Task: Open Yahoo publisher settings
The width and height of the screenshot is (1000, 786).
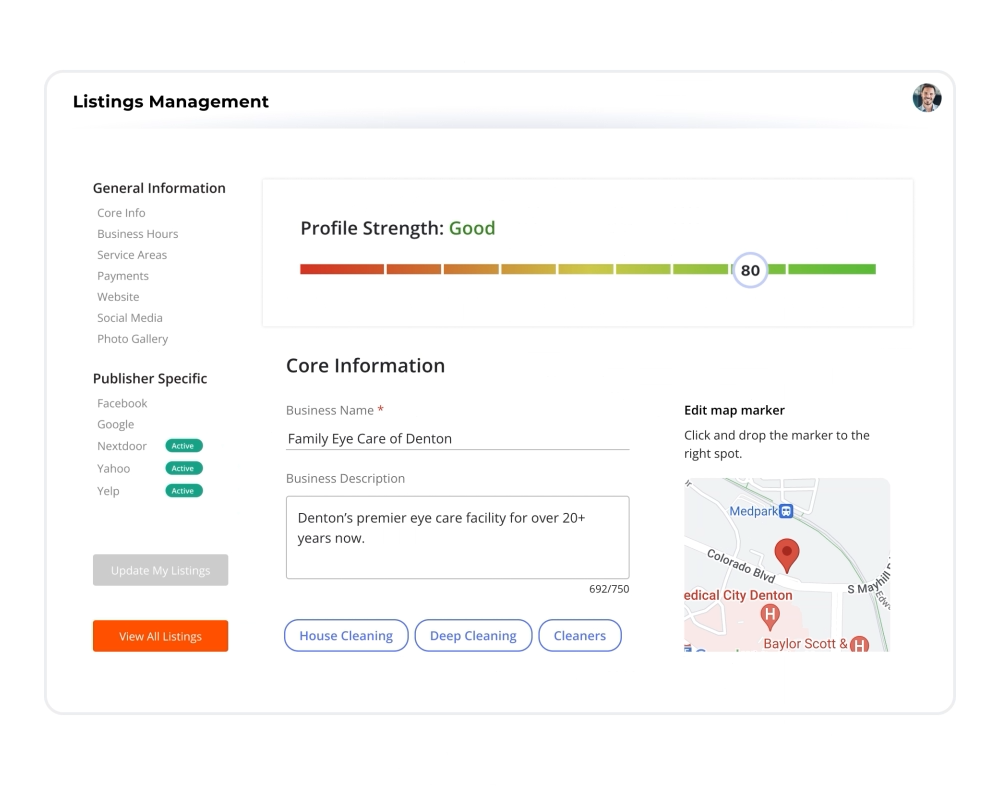Action: click(x=114, y=469)
